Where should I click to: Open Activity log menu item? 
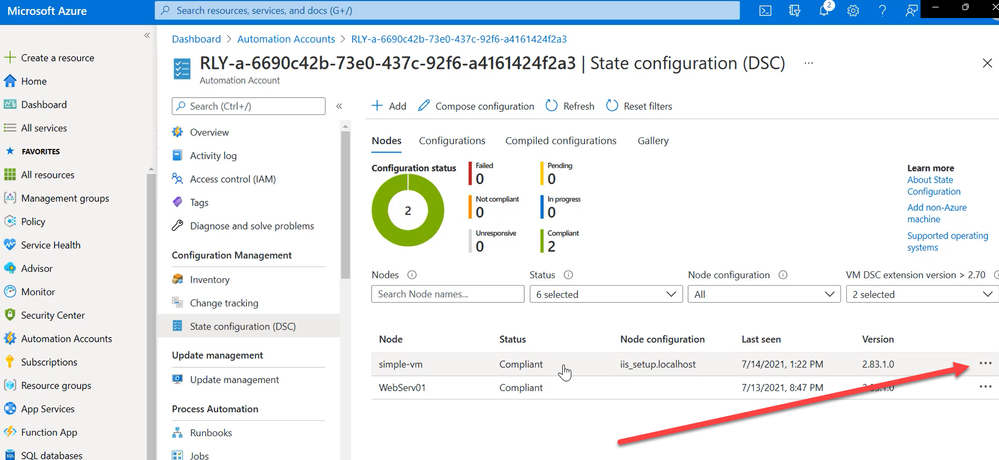point(213,156)
